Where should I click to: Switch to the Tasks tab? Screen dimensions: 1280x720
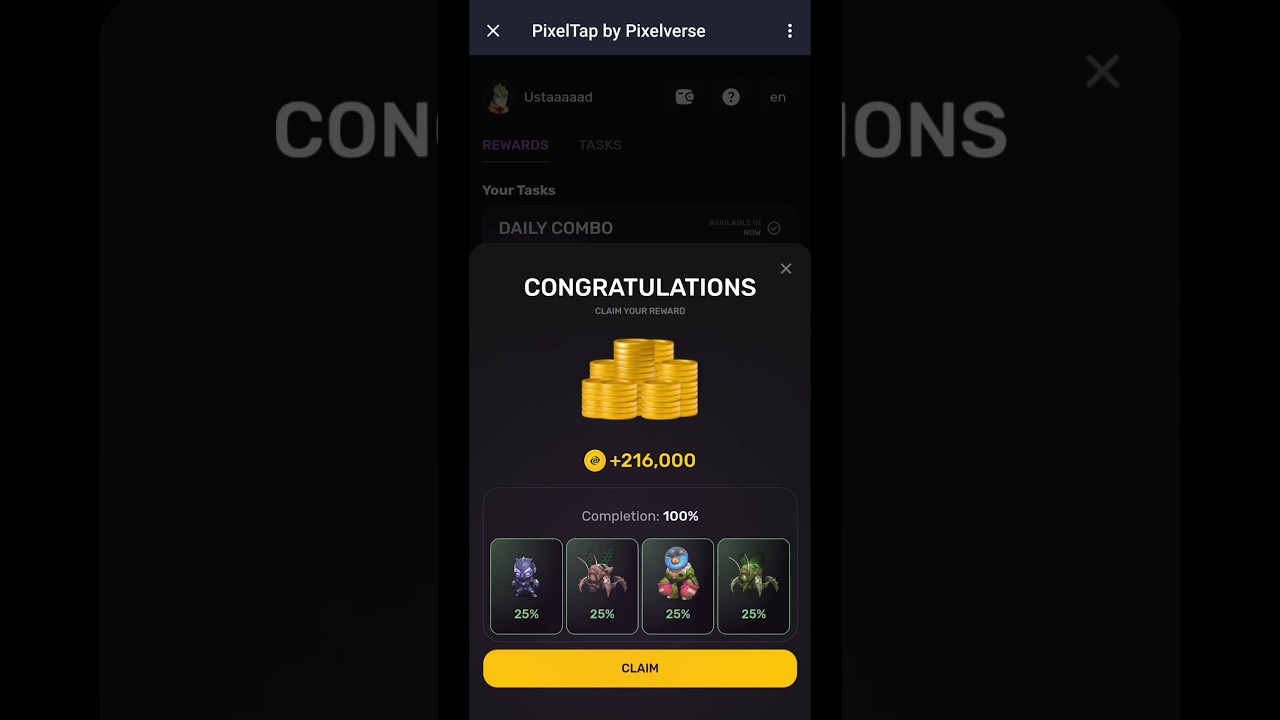click(600, 145)
